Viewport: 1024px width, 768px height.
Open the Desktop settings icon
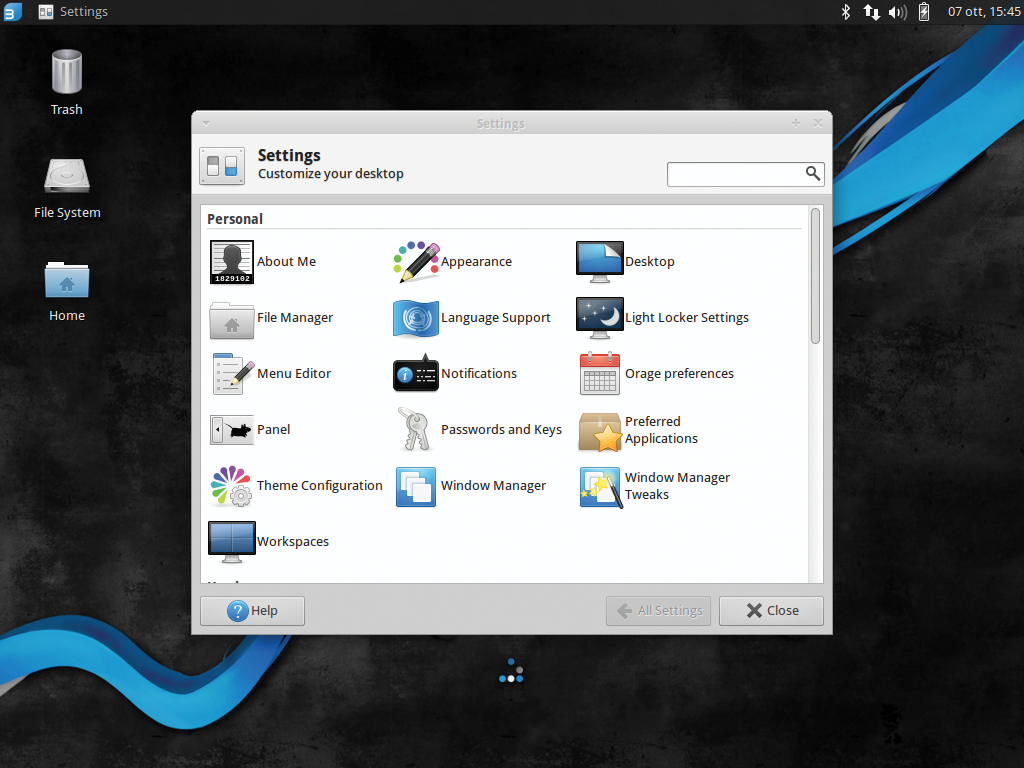coord(600,262)
